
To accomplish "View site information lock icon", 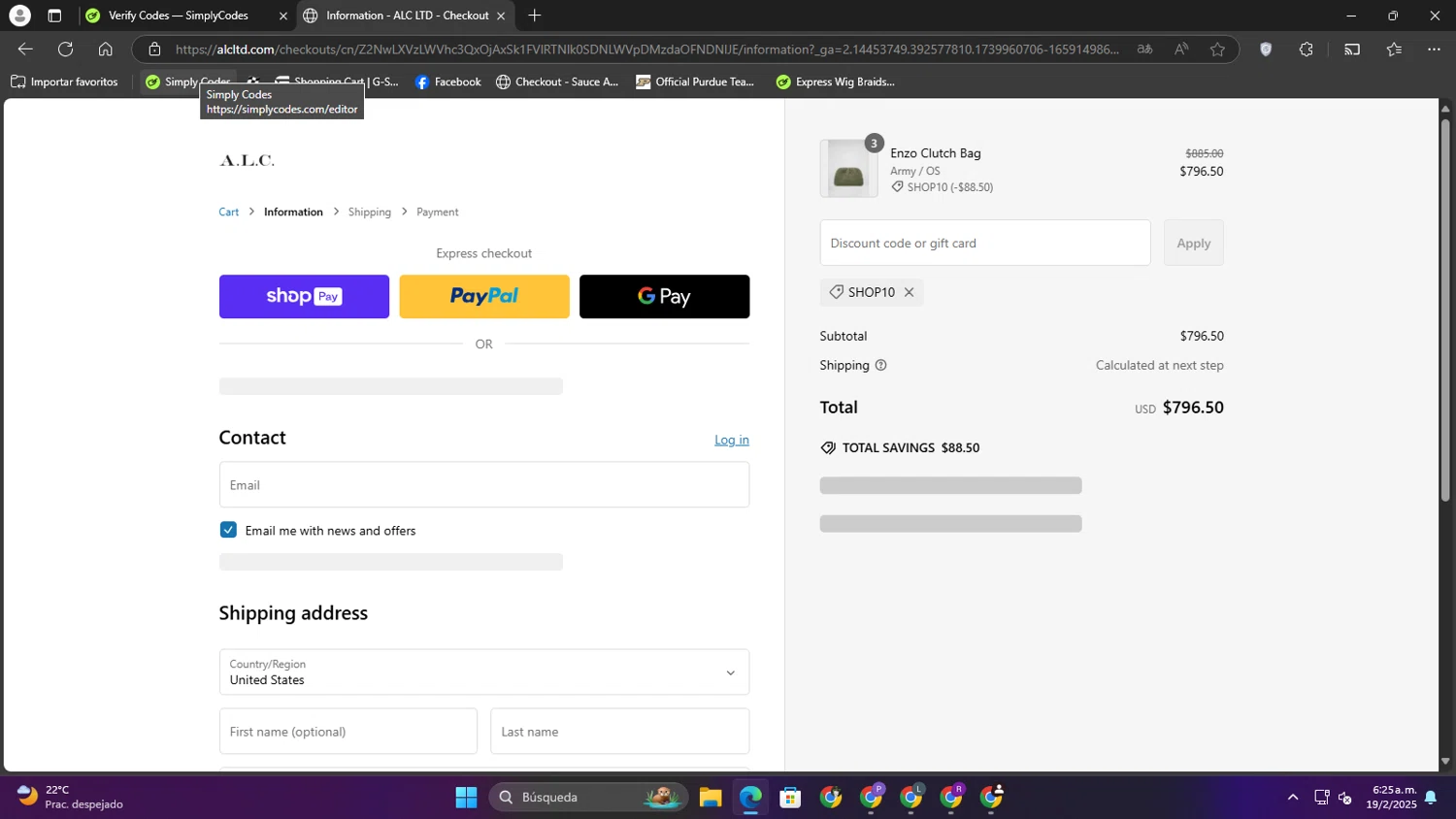I will pos(154,49).
